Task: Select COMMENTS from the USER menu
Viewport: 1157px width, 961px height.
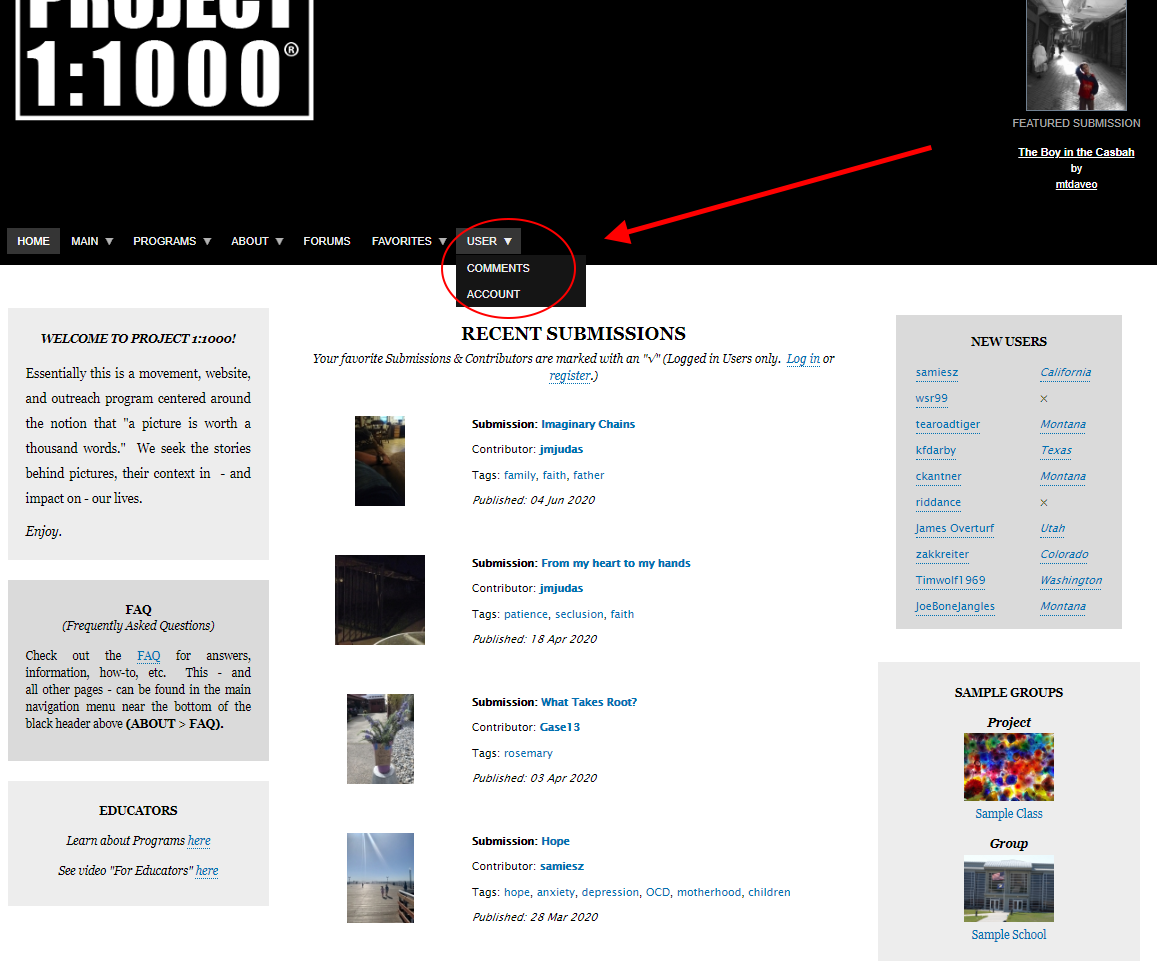Action: click(498, 268)
